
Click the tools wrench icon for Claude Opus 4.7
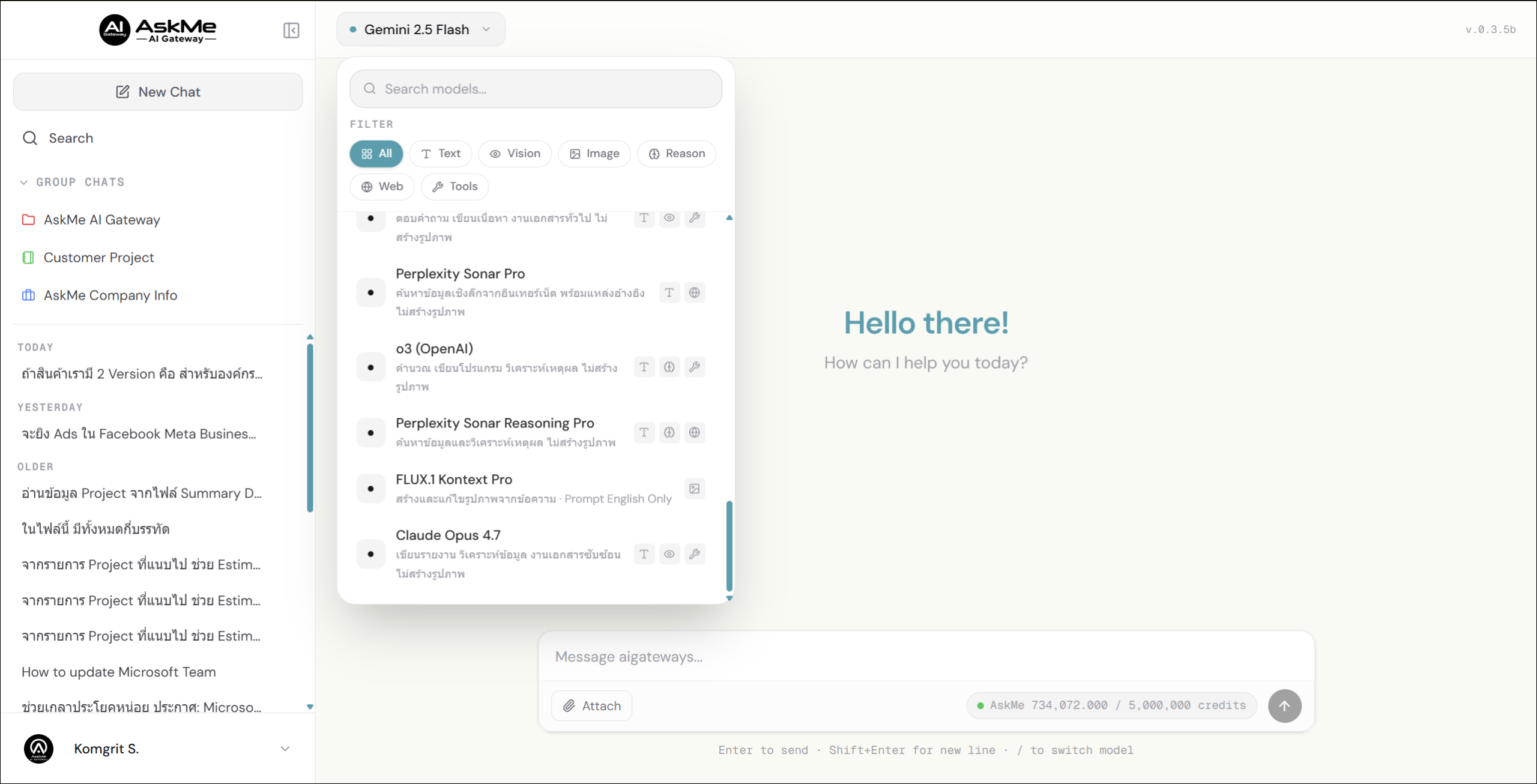(694, 554)
